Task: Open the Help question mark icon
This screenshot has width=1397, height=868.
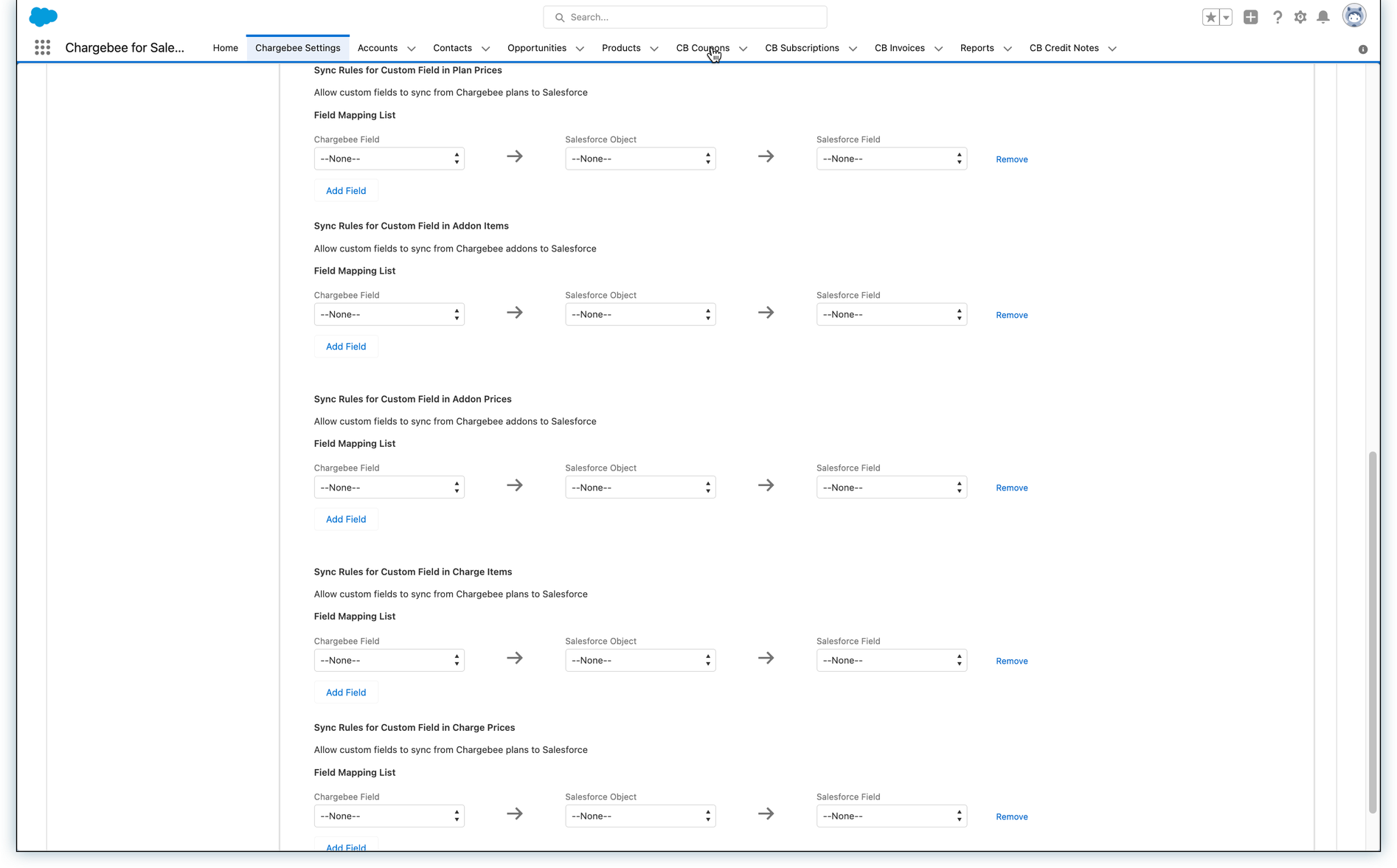Action: (x=1277, y=17)
